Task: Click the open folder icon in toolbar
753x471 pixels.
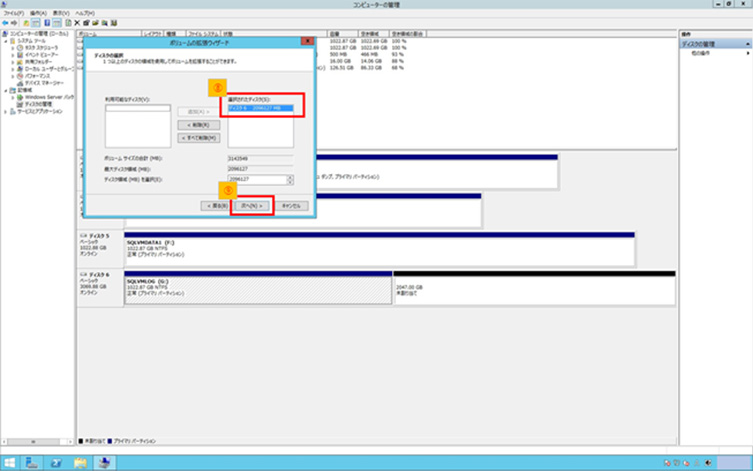Action: [x=95, y=23]
